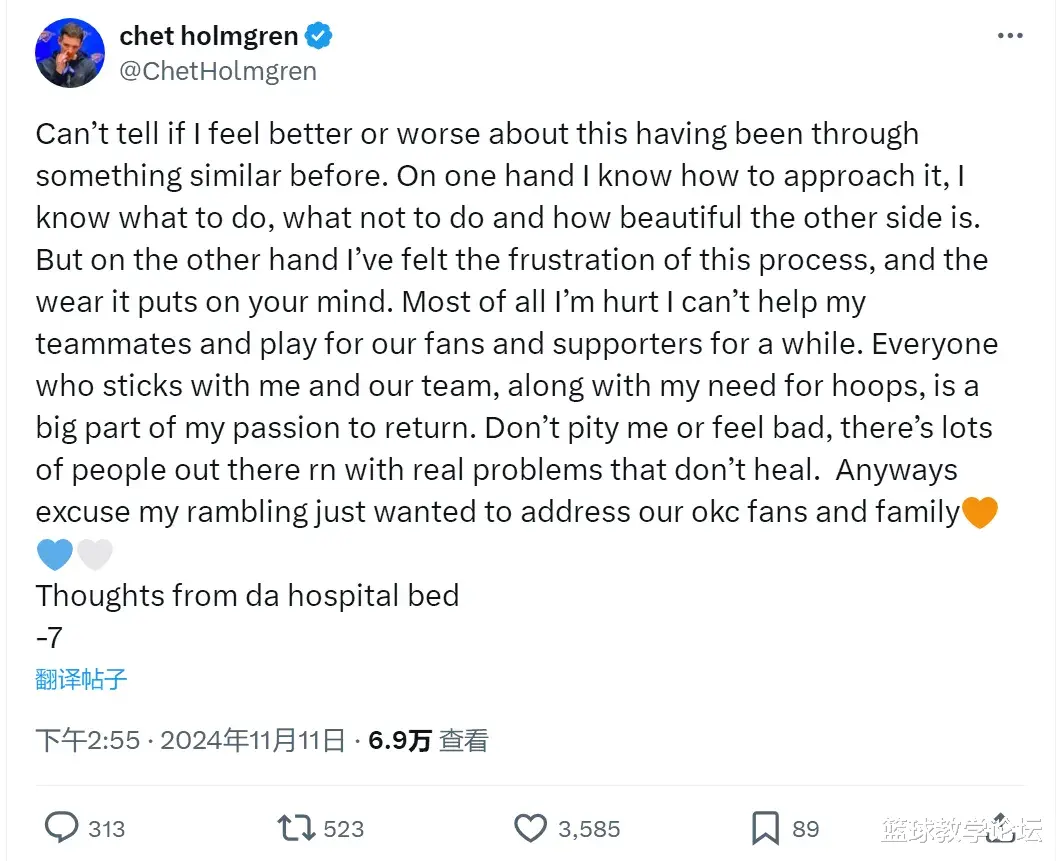Open the @ChetHolmgren handle link

click(x=218, y=71)
